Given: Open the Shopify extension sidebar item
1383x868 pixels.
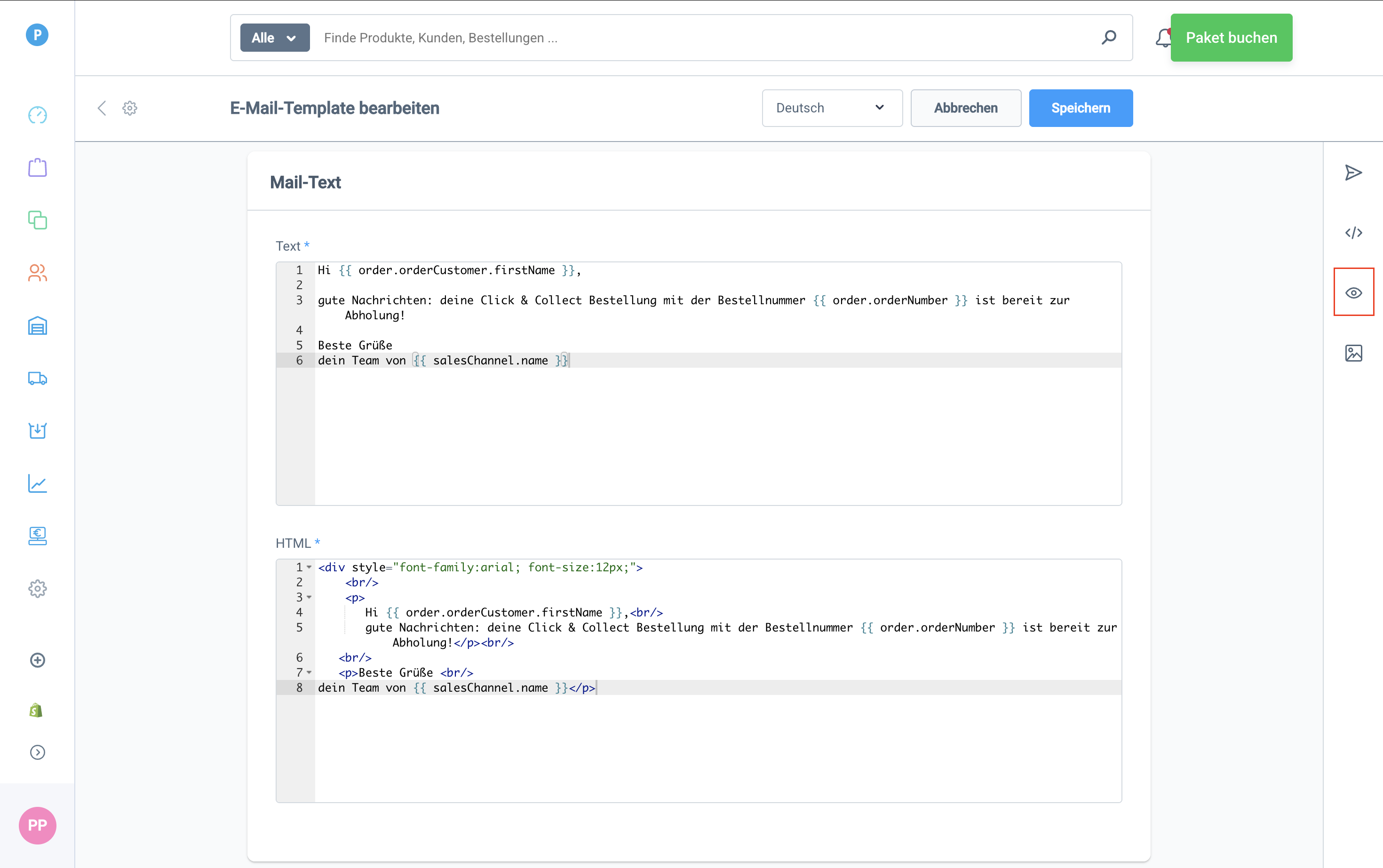Looking at the screenshot, I should click(x=36, y=710).
